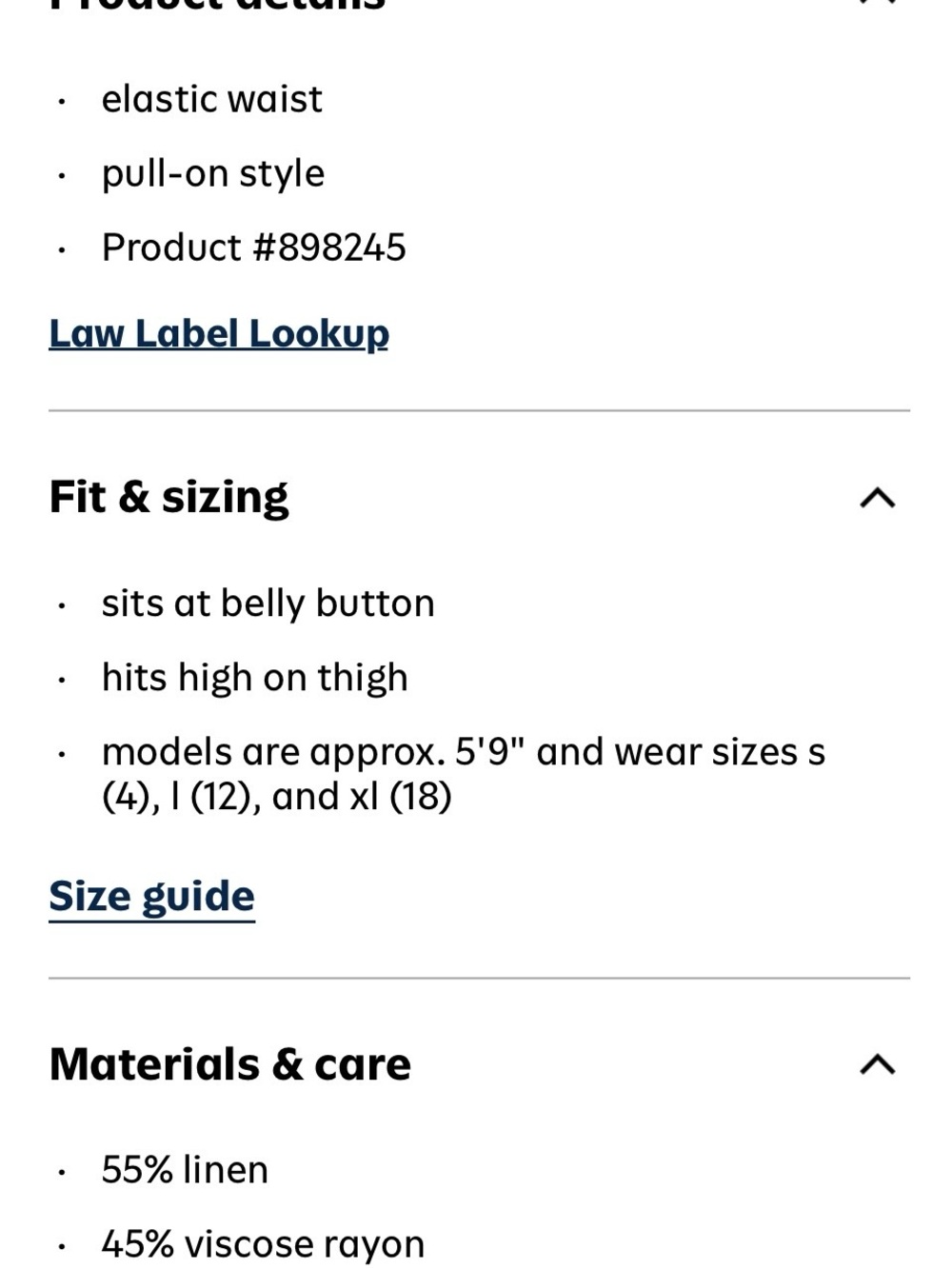Collapse the Fit & sizing section chevron

(x=877, y=497)
